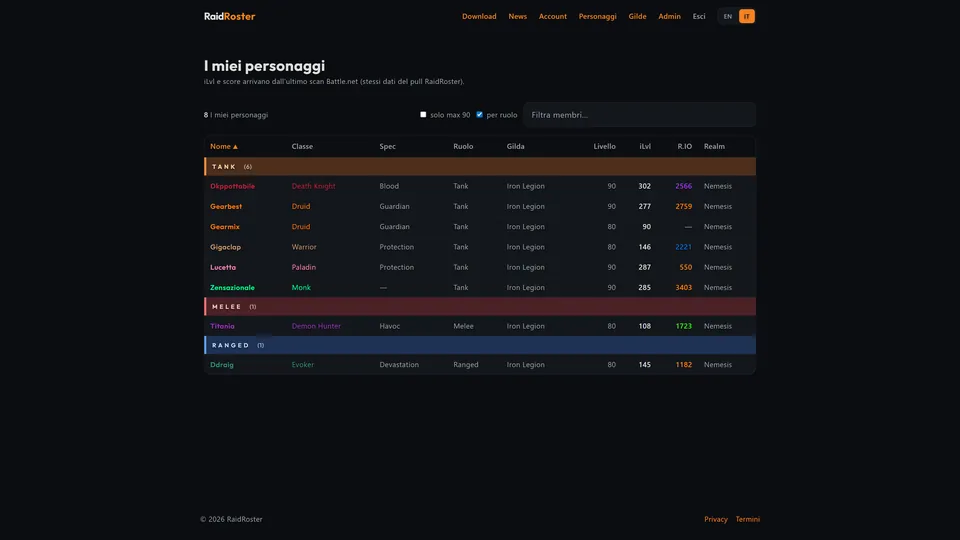Open character Ddraig
Viewport: 960px width, 540px height.
pos(222,364)
